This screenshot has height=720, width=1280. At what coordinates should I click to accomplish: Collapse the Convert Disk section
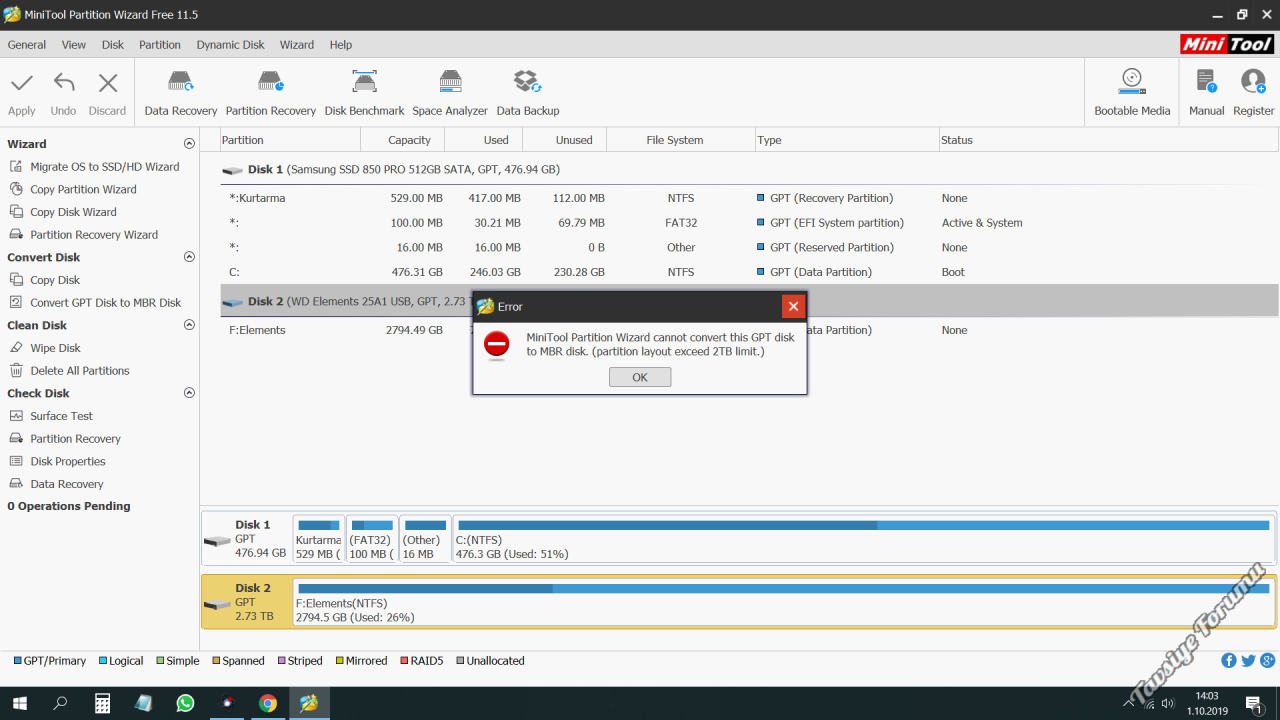[x=189, y=257]
